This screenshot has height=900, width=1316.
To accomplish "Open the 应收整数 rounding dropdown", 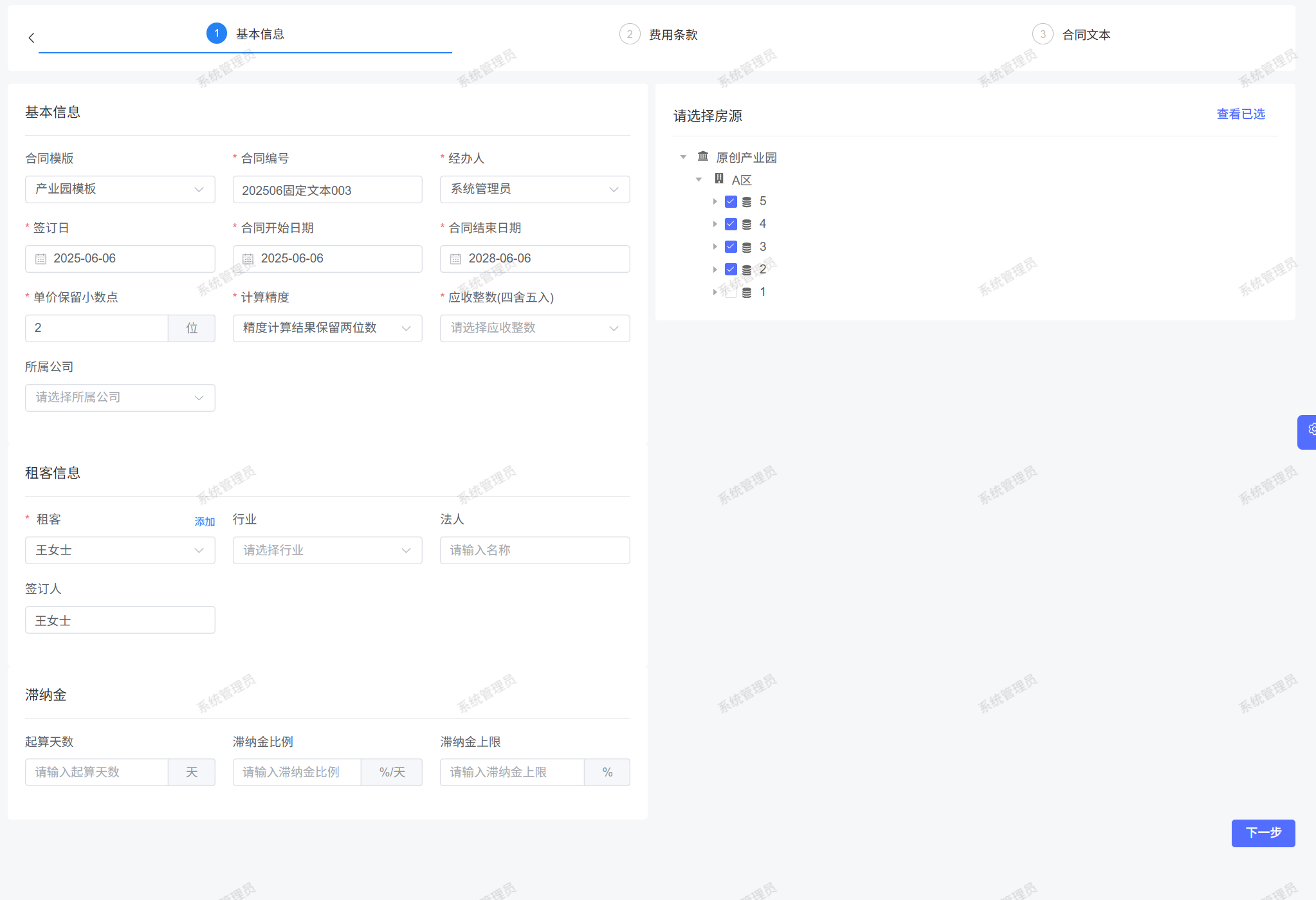I will point(534,328).
